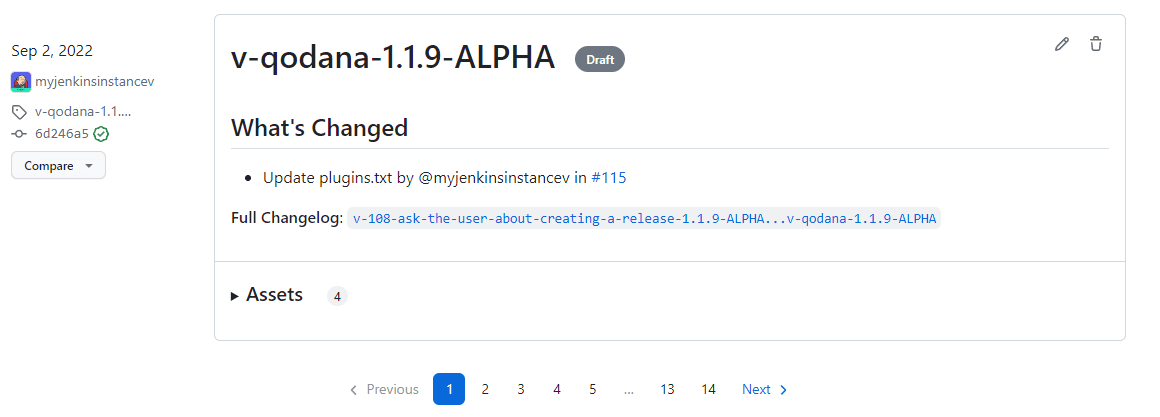Click the pencil edit release icon
This screenshot has height=417, width=1160.
(x=1062, y=44)
